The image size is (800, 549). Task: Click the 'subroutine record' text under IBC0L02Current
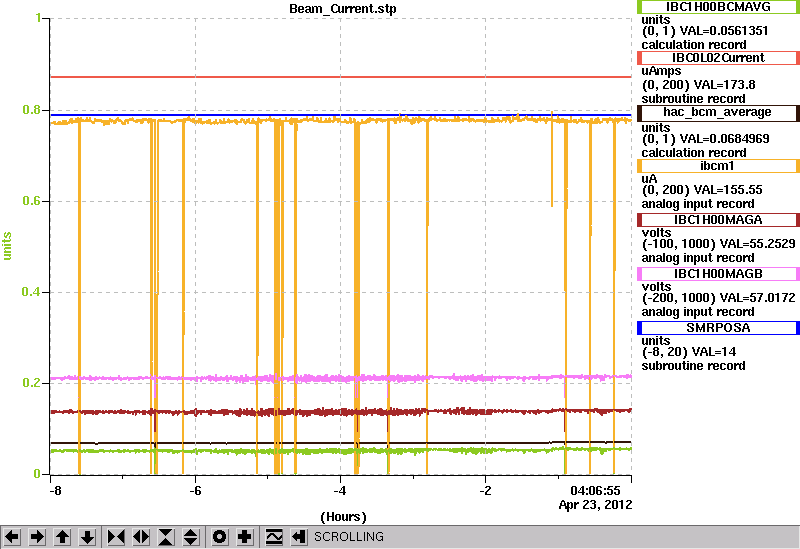point(693,99)
